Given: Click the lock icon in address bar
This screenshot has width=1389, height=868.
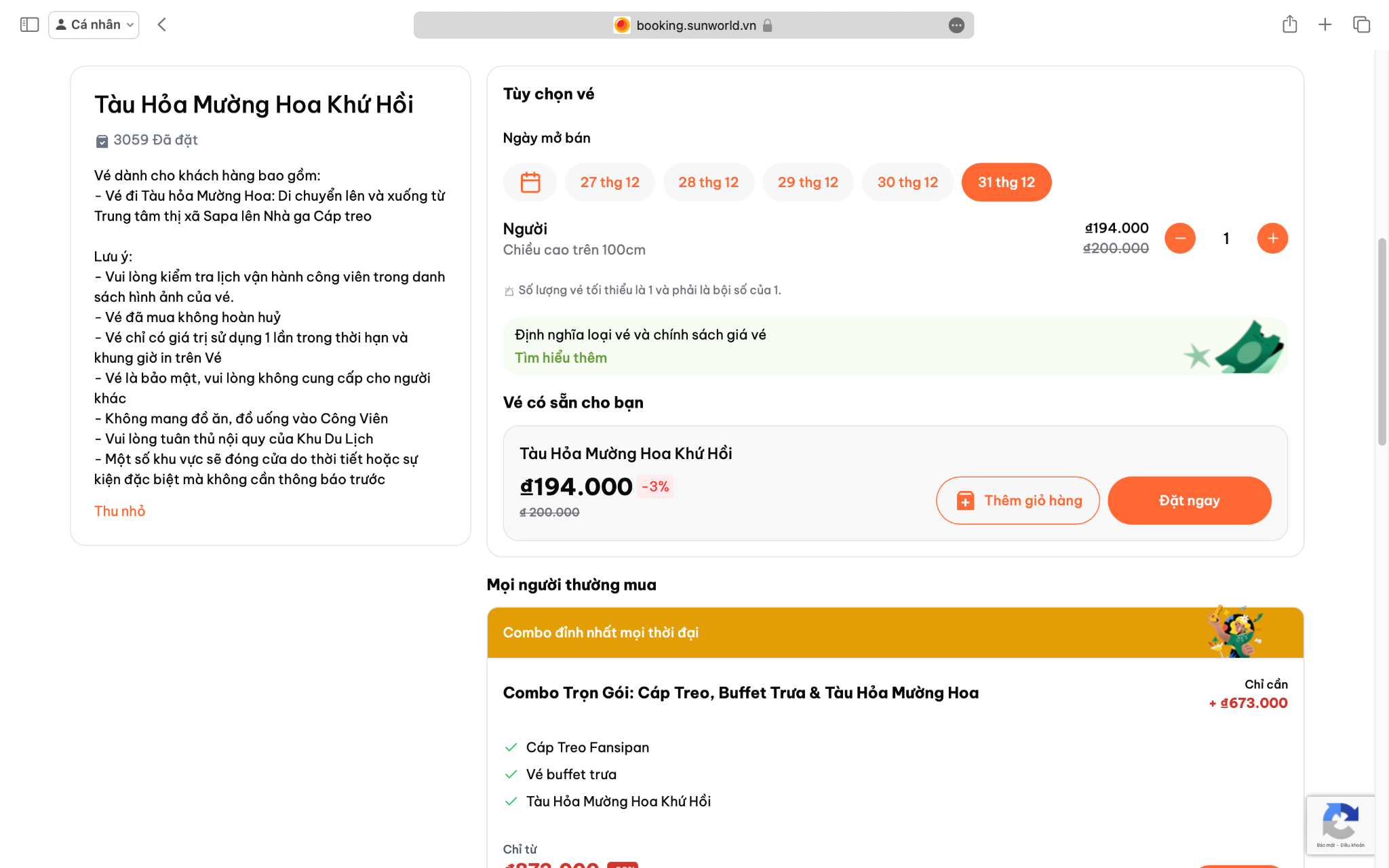Looking at the screenshot, I should tap(767, 25).
